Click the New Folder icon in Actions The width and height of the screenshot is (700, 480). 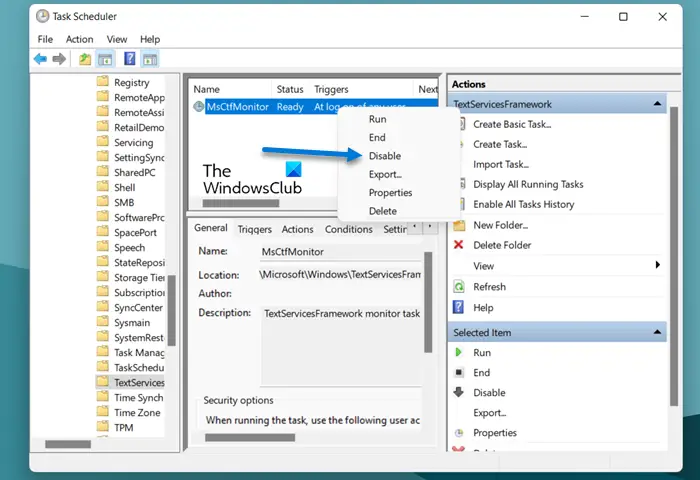tap(459, 225)
